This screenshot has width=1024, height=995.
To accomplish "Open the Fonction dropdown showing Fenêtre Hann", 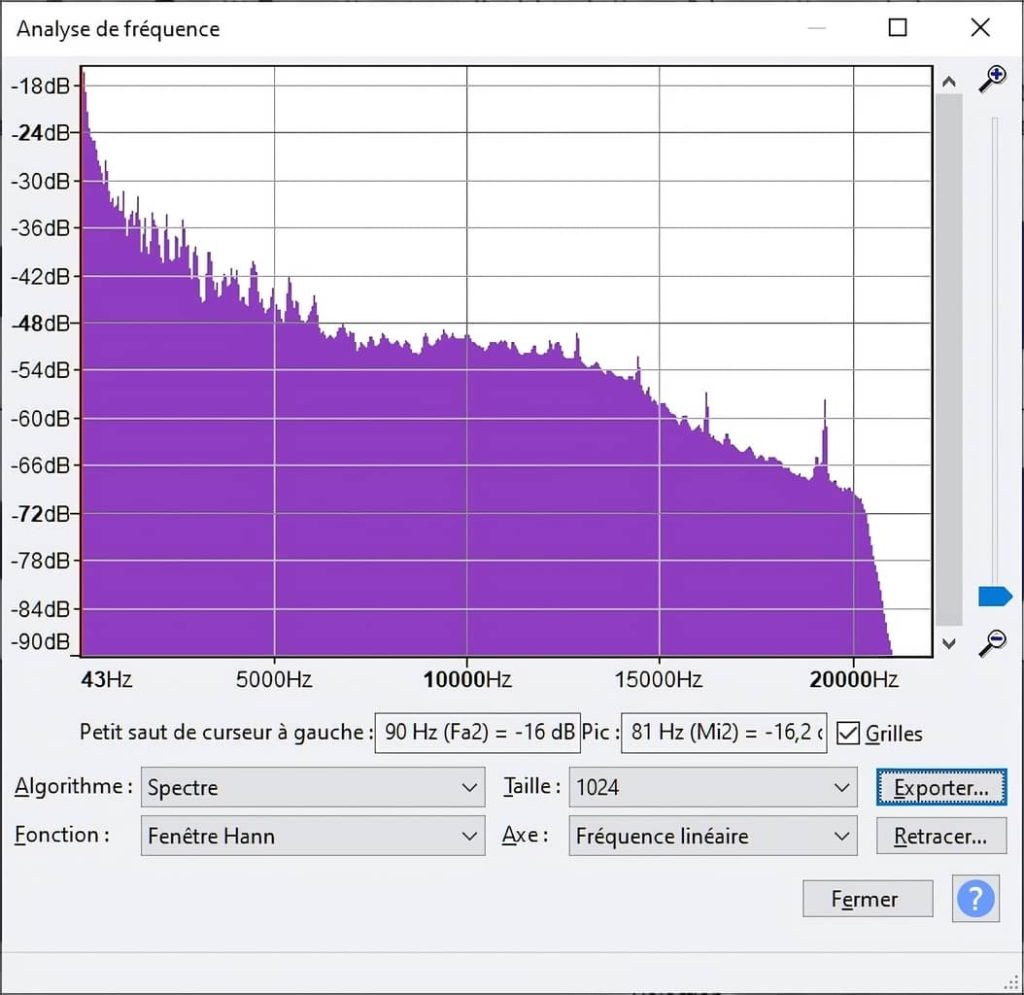I will [311, 836].
